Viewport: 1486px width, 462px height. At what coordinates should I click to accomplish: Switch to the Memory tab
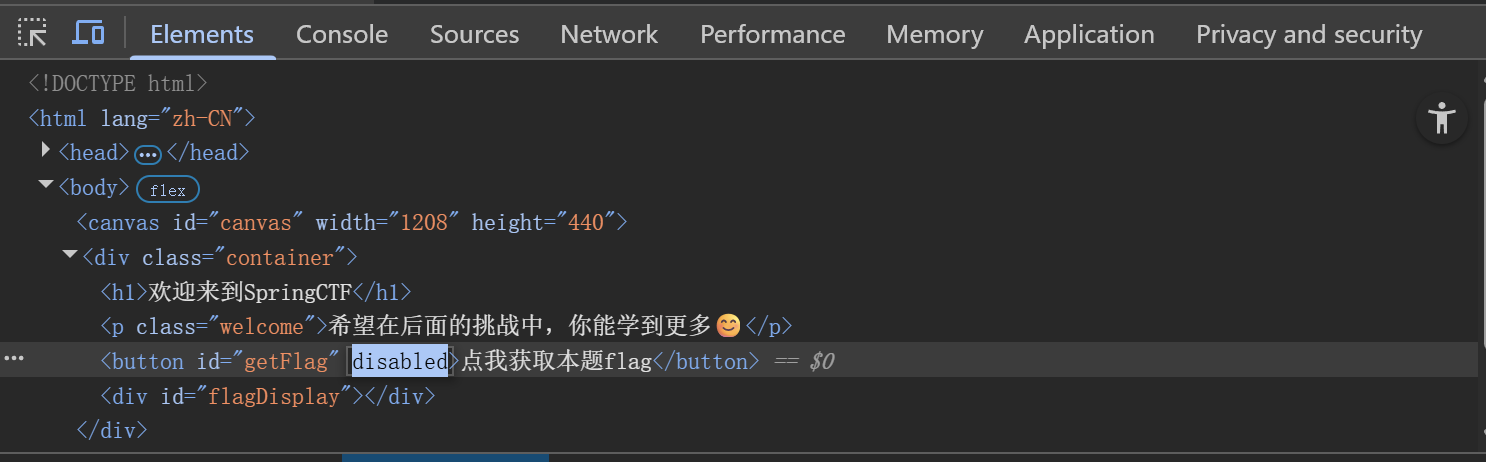[x=934, y=34]
